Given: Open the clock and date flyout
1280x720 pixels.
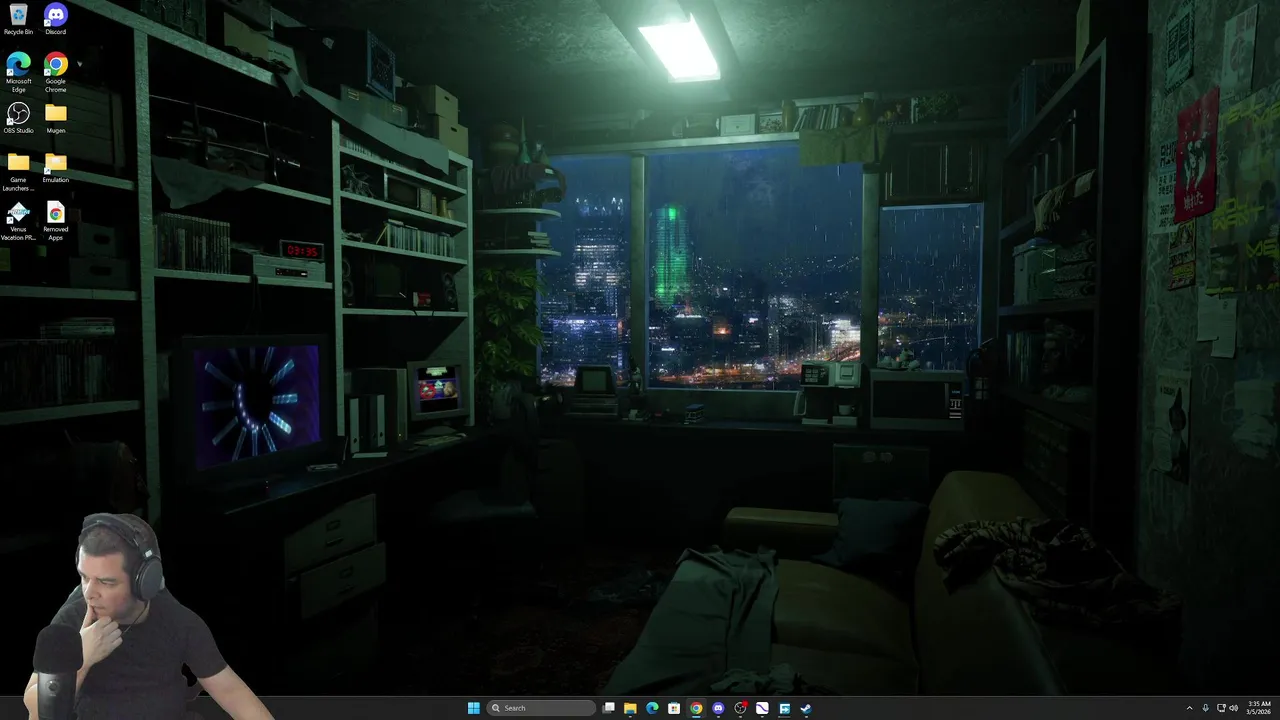Looking at the screenshot, I should point(1259,708).
